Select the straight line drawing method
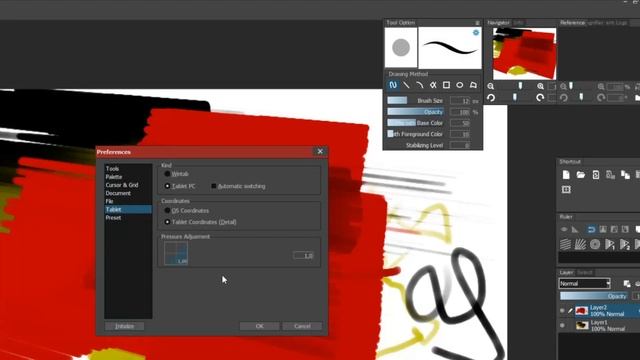 (x=406, y=85)
